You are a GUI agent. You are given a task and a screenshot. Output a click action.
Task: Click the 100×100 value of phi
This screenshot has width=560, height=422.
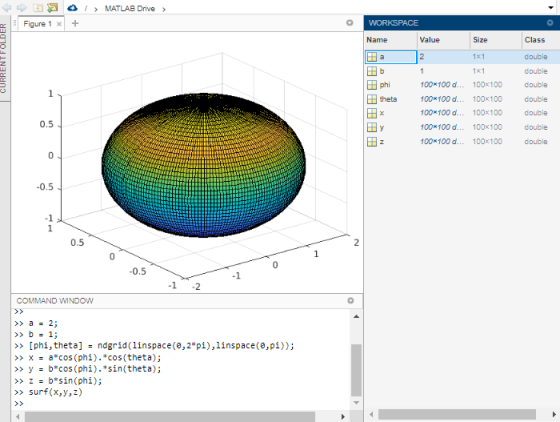(x=442, y=85)
